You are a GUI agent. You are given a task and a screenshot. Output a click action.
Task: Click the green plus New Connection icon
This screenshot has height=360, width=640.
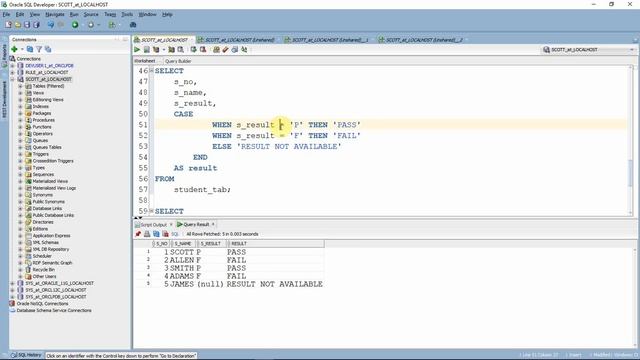(x=14, y=49)
